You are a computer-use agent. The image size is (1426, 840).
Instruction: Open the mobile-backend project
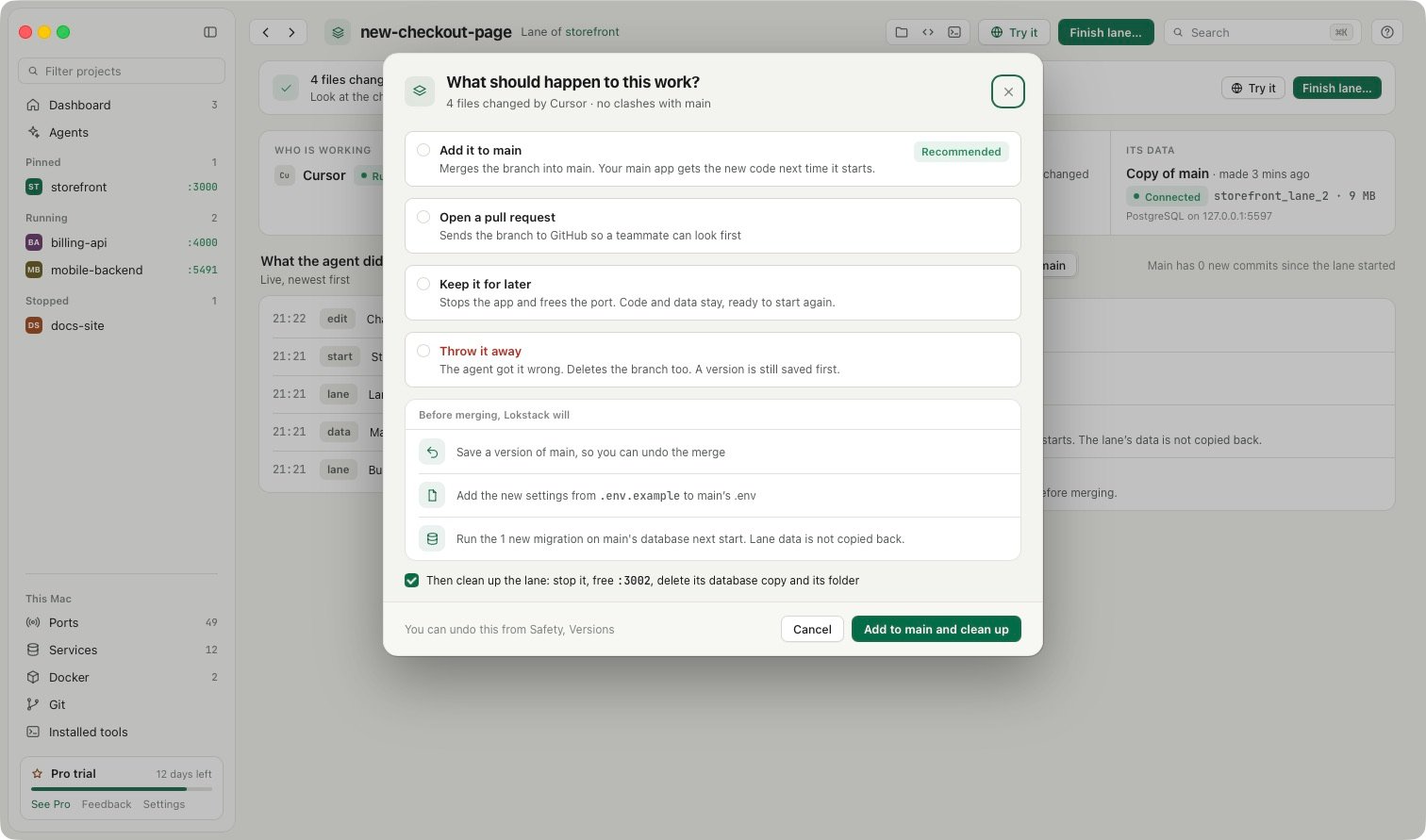pyautogui.click(x=122, y=270)
